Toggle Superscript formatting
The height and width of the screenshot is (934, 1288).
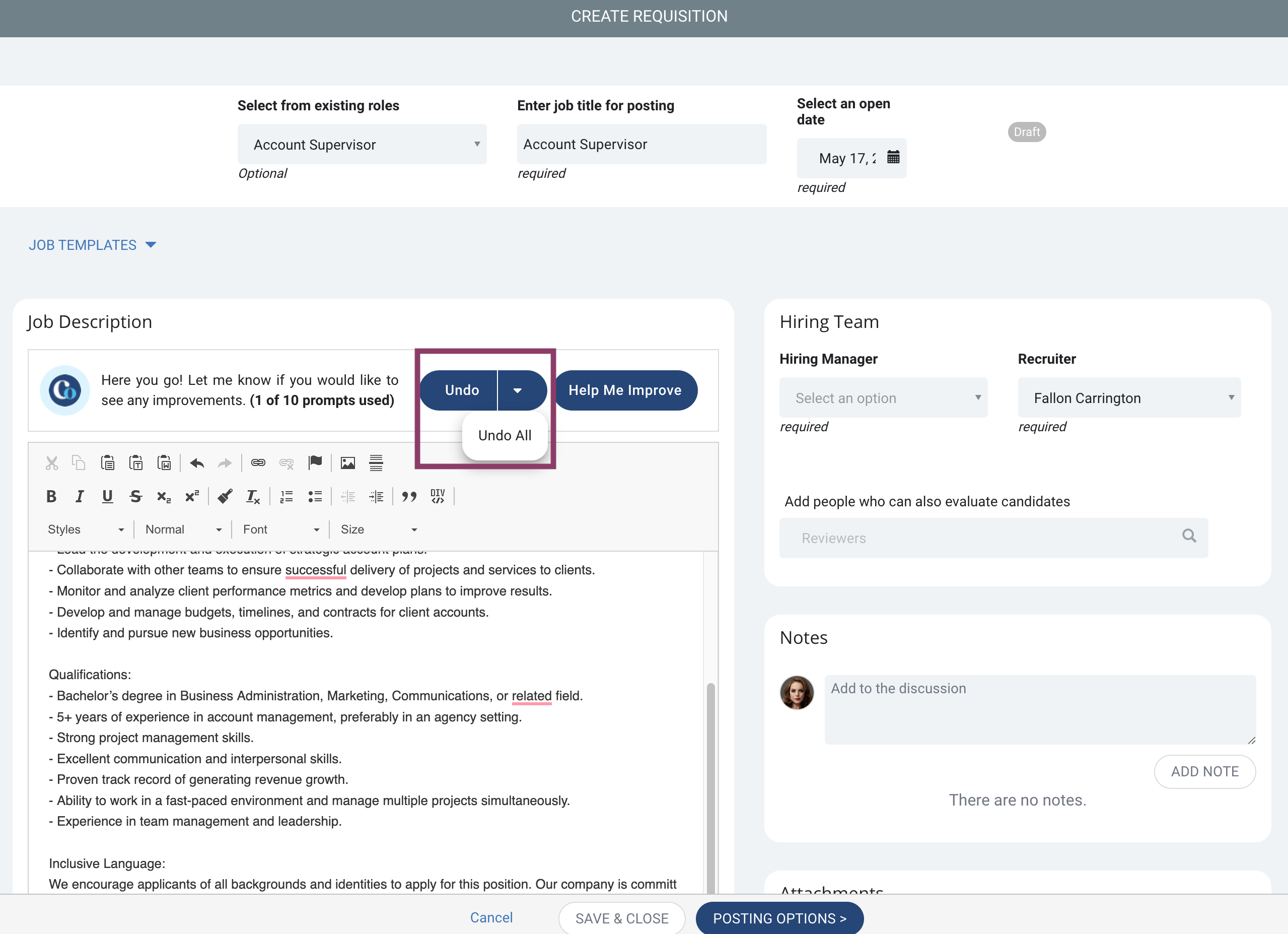(x=192, y=497)
